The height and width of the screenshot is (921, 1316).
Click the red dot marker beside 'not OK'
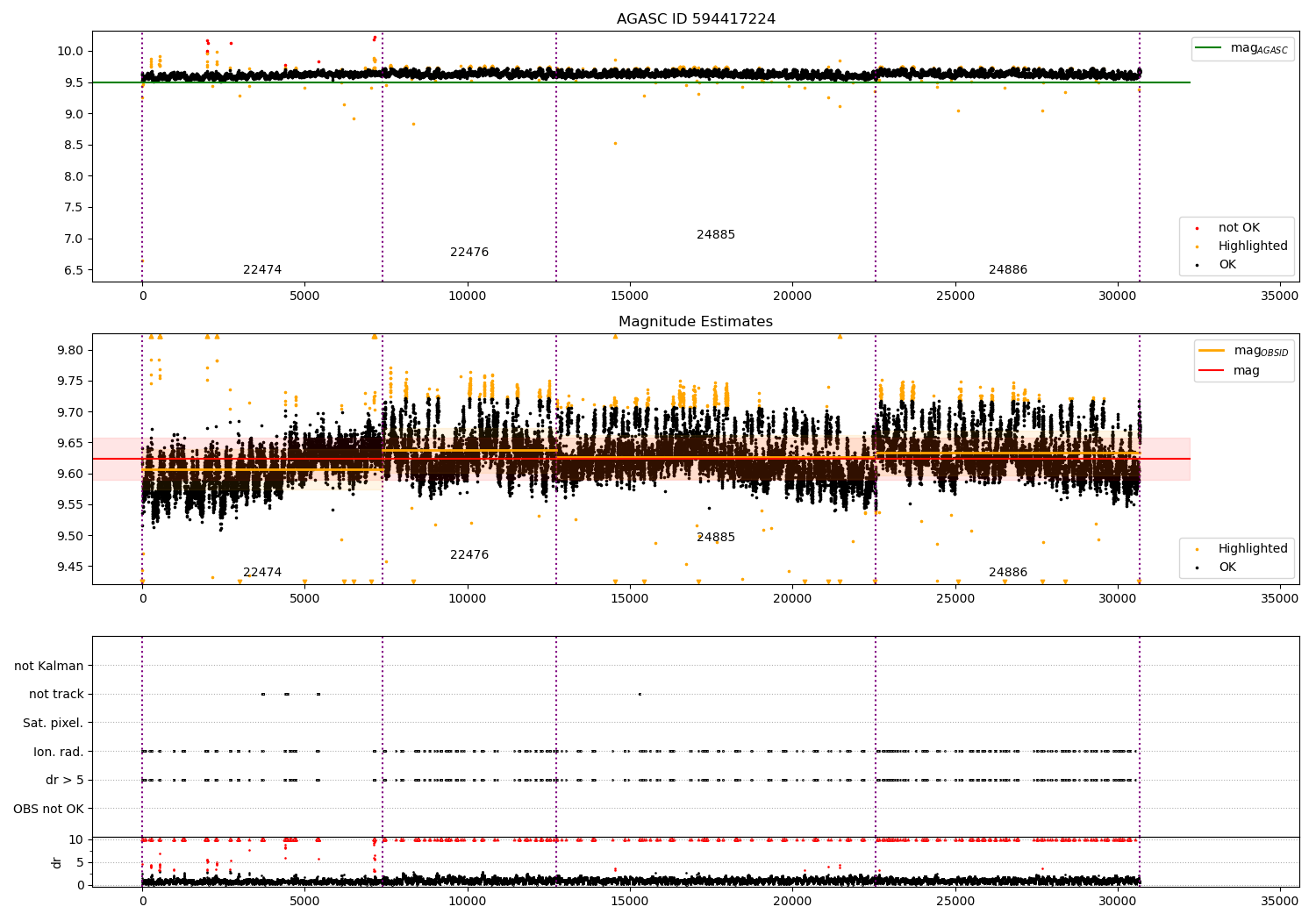tap(1197, 229)
